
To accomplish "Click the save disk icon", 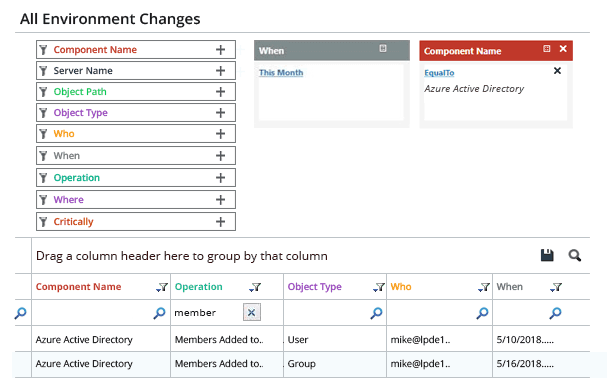I will [547, 255].
